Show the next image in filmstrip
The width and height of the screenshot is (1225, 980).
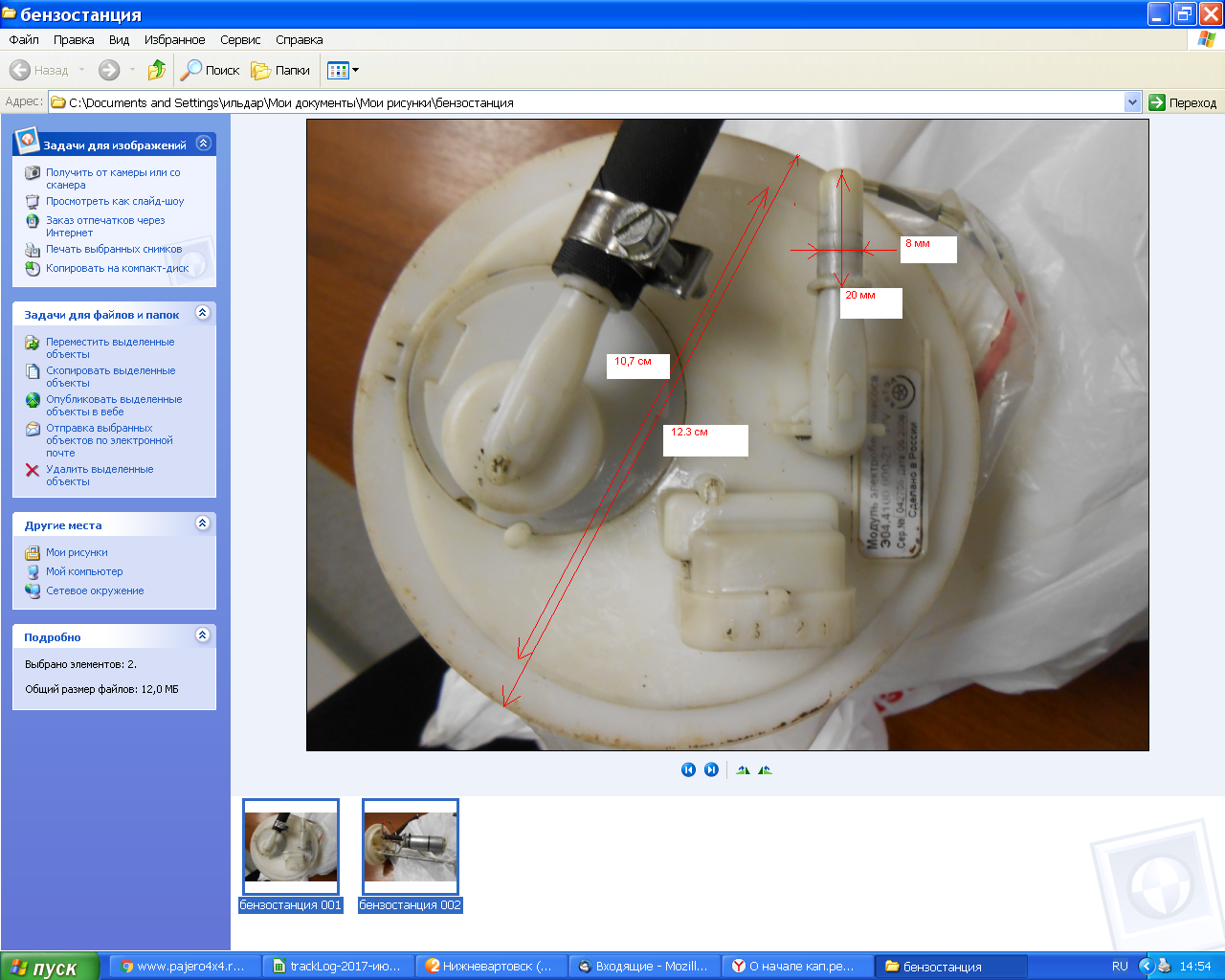(711, 769)
